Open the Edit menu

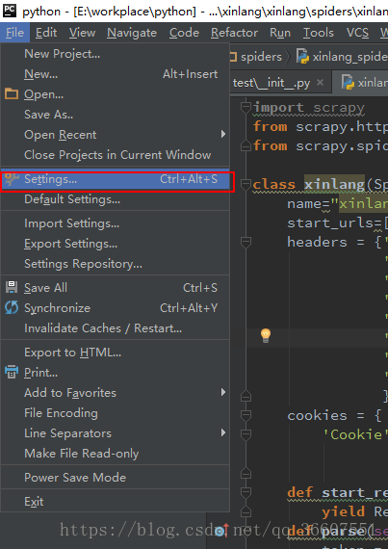pyautogui.click(x=46, y=33)
